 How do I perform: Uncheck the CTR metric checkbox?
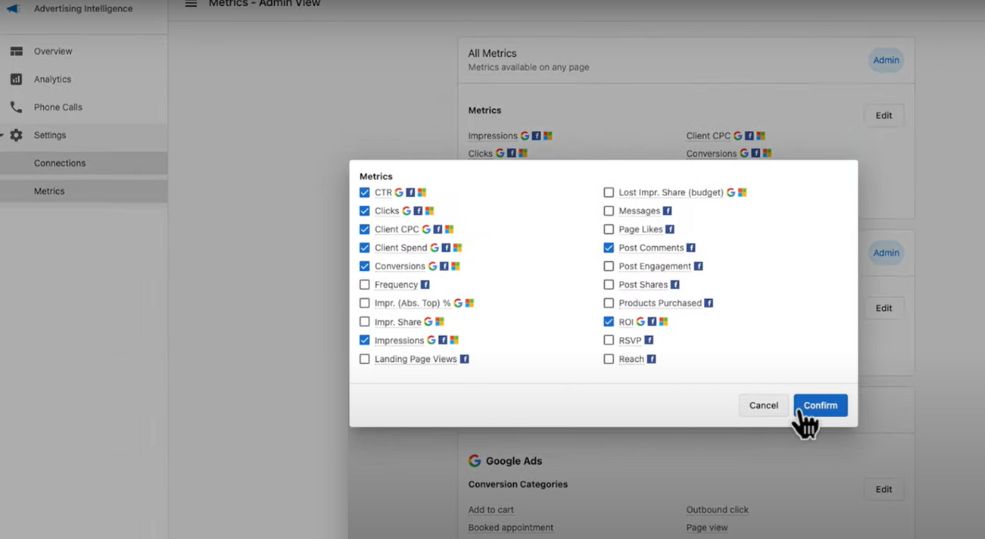coord(365,192)
